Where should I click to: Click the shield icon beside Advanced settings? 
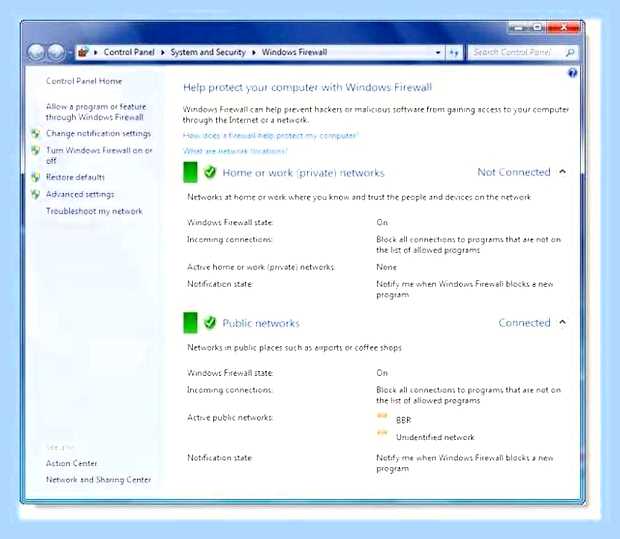tap(36, 194)
